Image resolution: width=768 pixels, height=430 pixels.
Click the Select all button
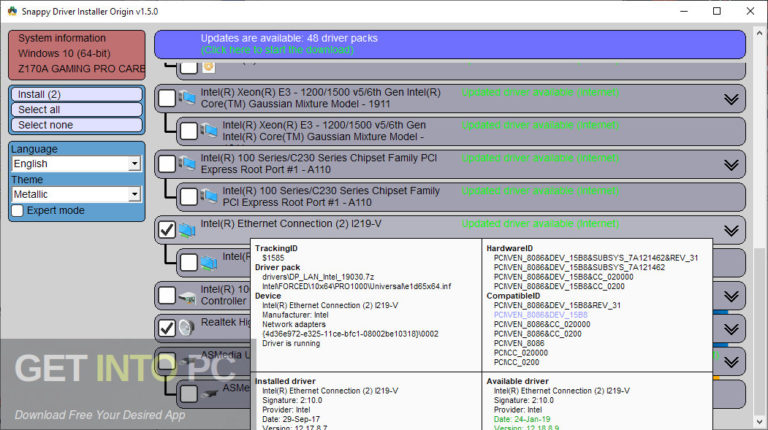point(76,110)
